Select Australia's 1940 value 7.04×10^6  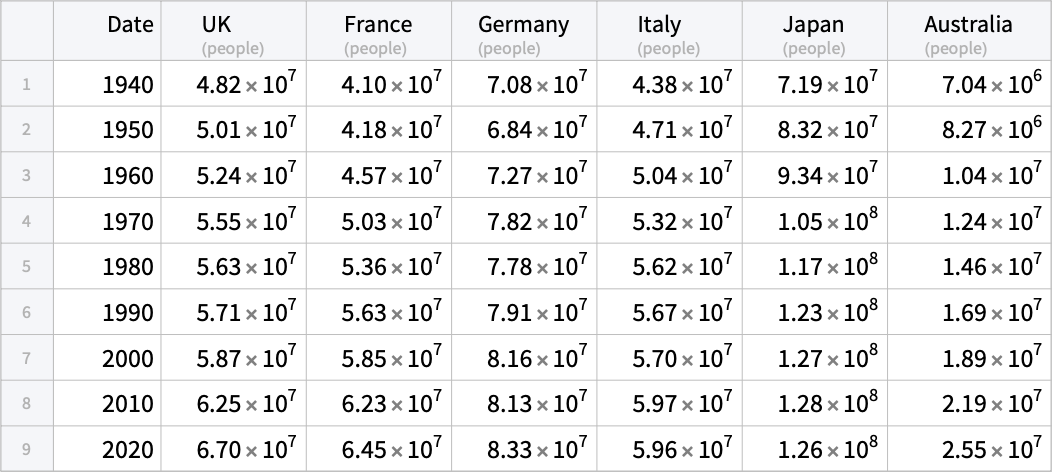pyautogui.click(x=969, y=84)
